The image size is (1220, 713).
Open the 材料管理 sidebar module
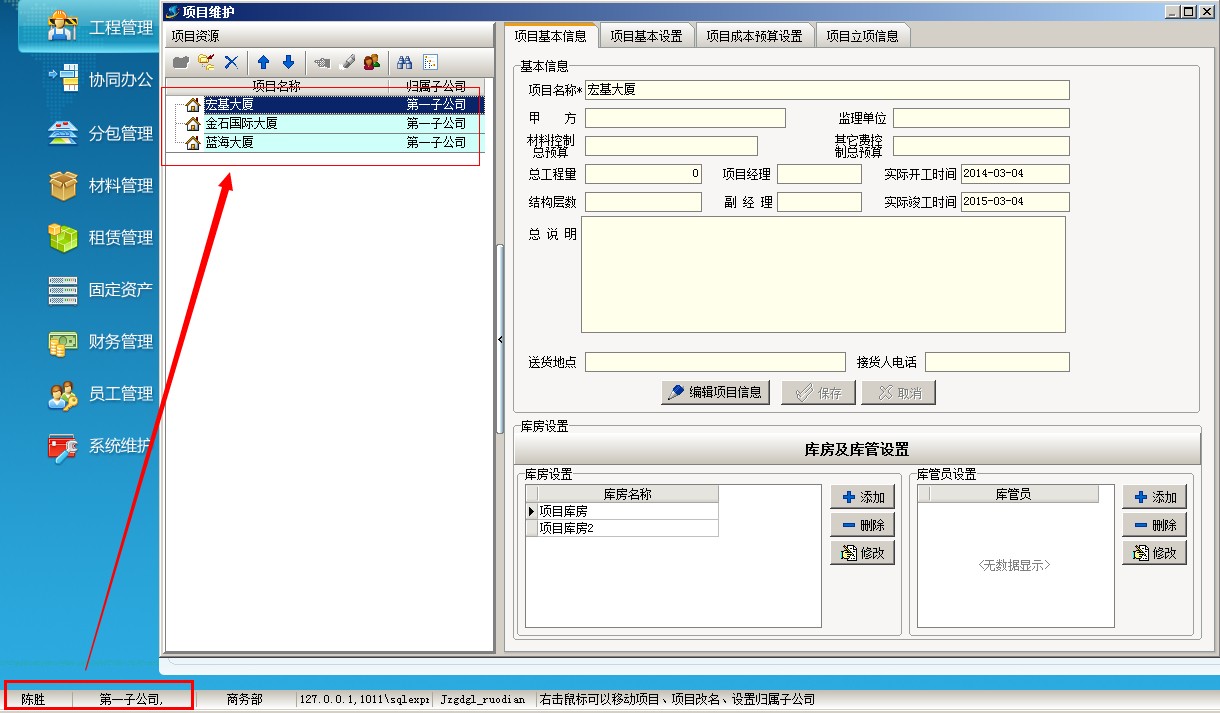click(x=120, y=186)
